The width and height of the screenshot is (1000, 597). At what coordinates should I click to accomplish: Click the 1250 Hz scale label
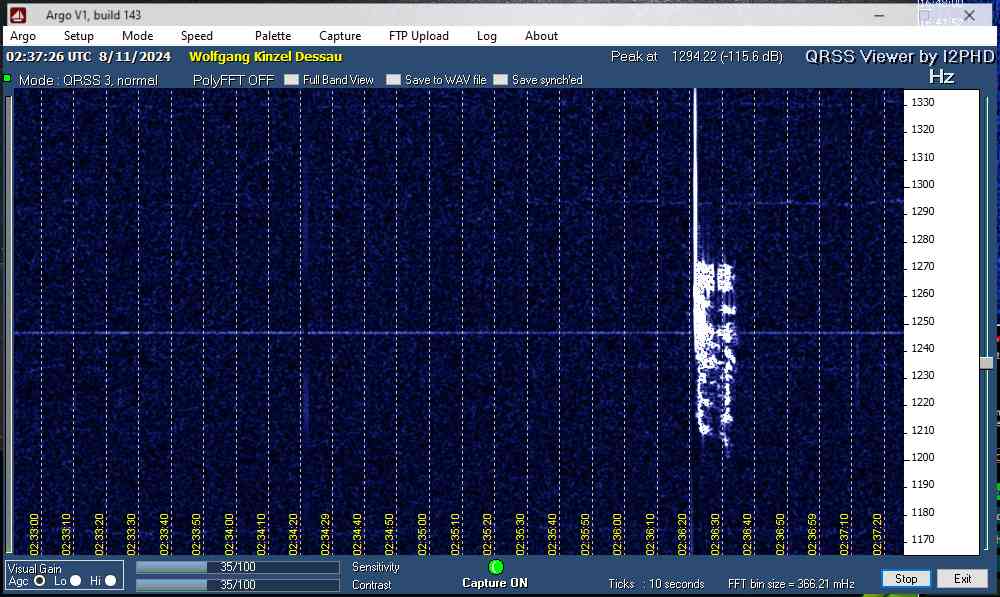(922, 321)
